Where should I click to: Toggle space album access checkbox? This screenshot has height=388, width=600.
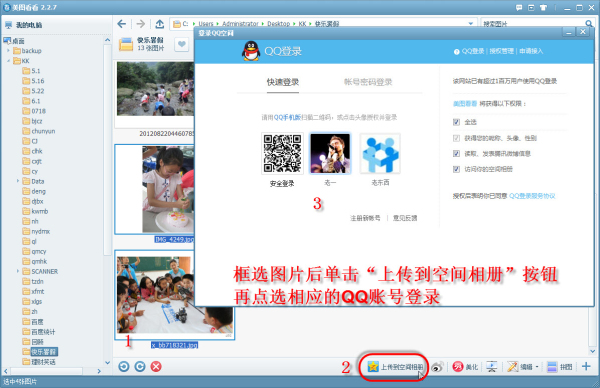456,169
